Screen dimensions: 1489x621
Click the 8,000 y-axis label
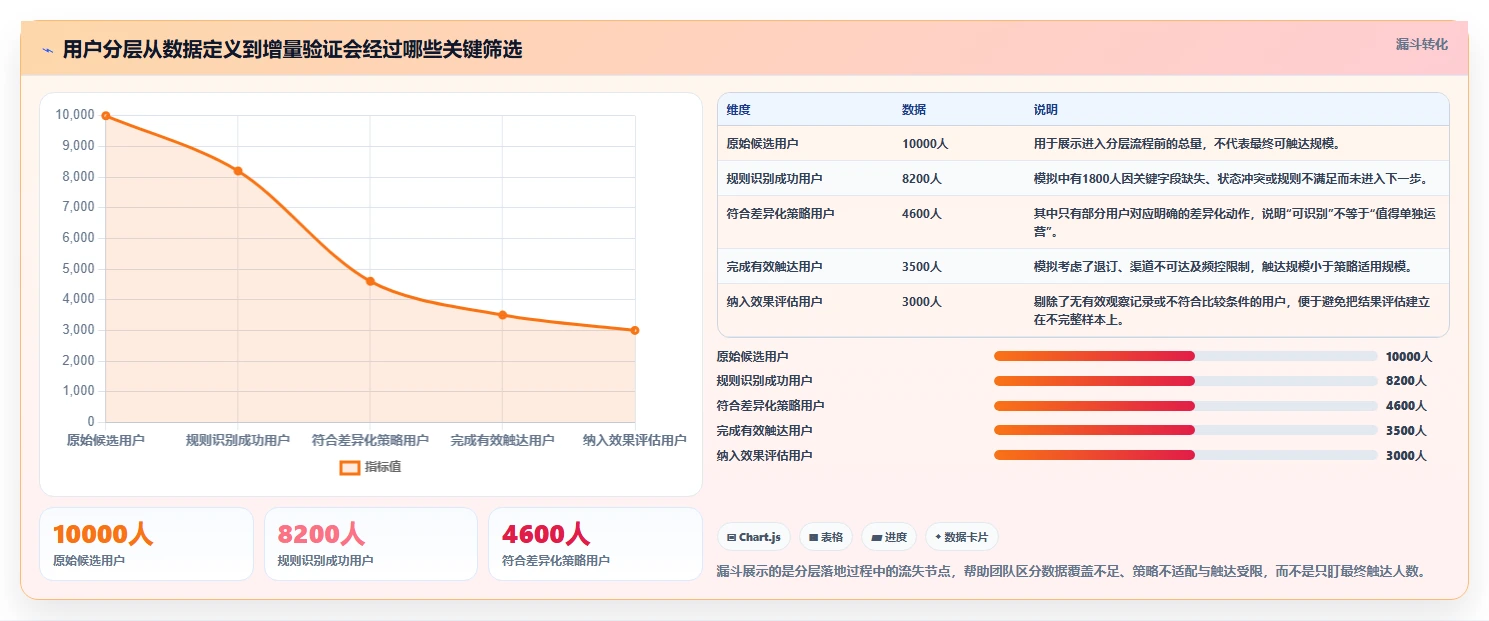click(78, 177)
